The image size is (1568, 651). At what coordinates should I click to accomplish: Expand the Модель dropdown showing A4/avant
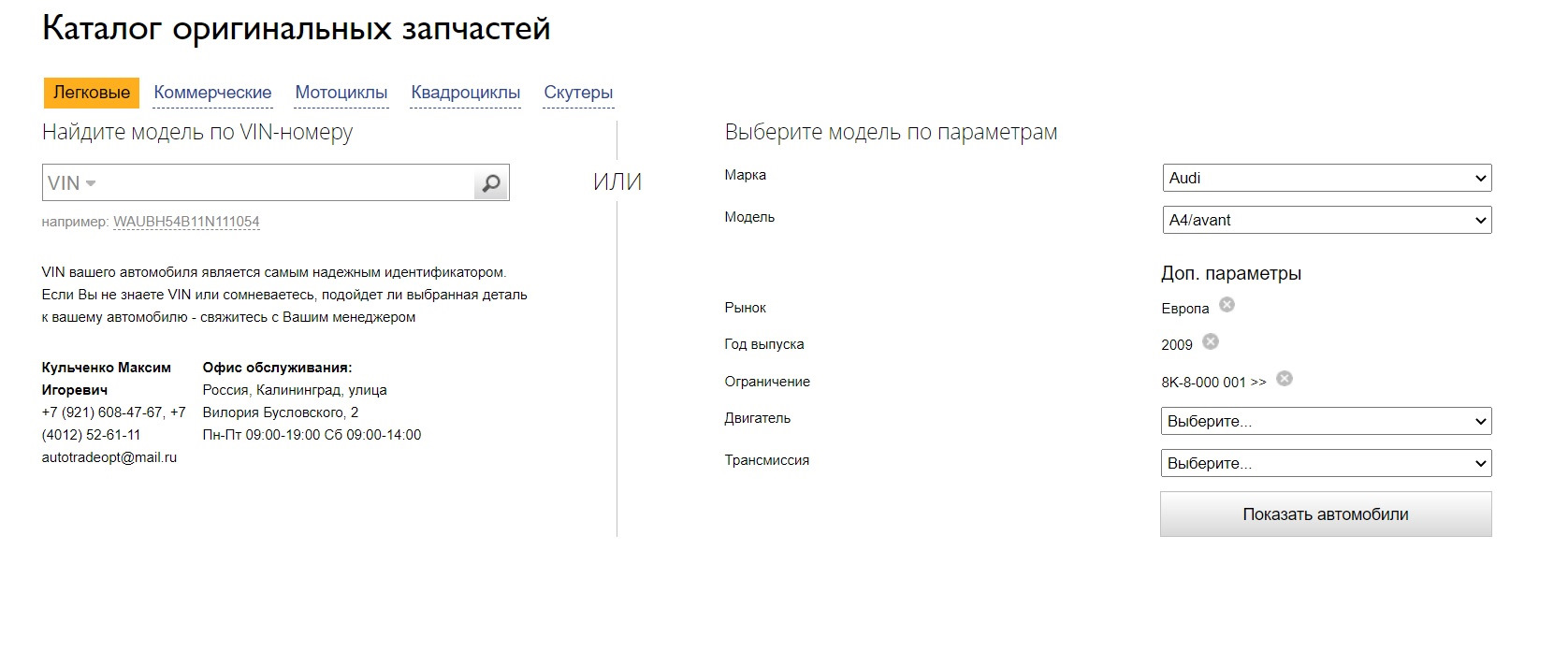(1326, 220)
